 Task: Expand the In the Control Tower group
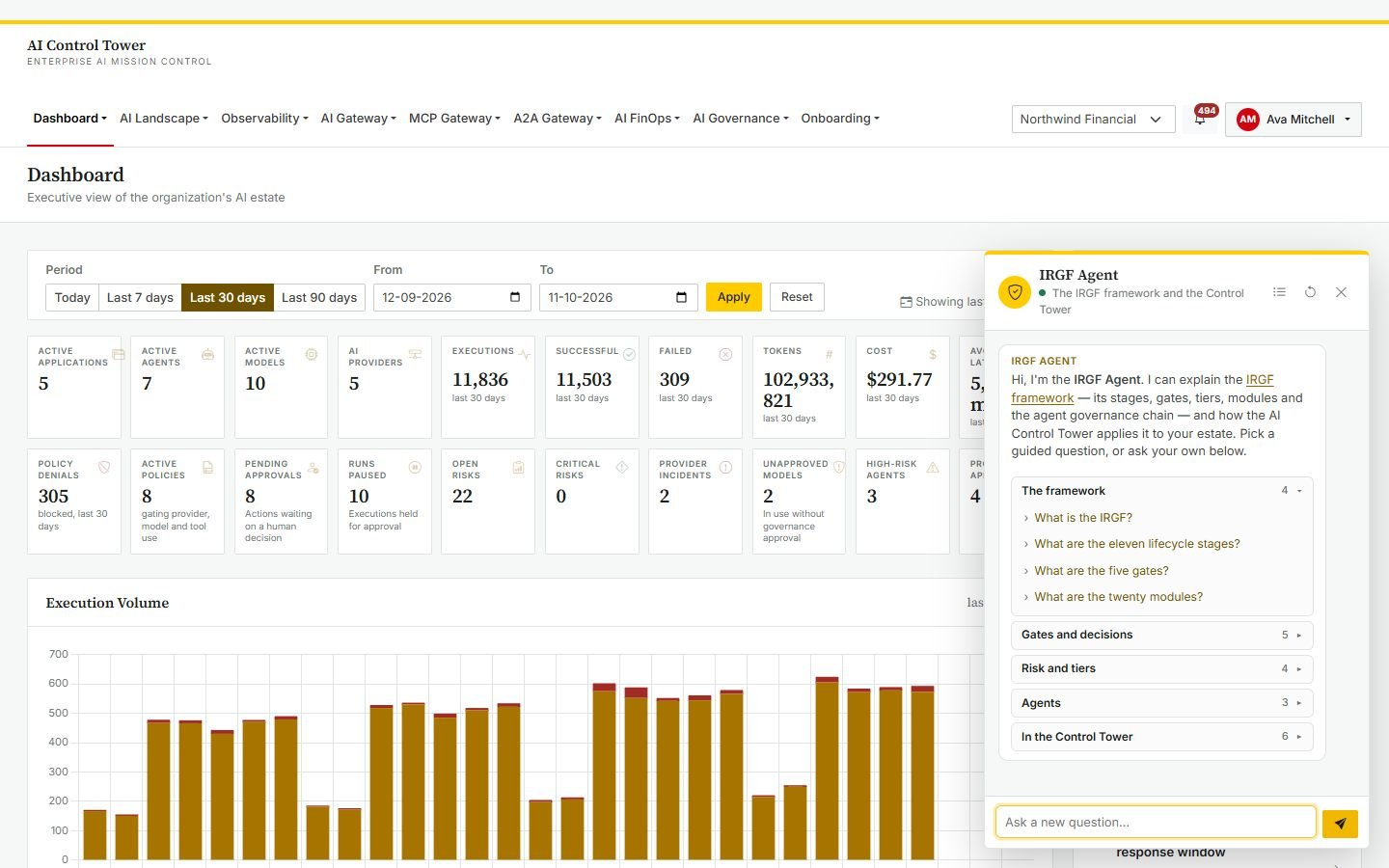(x=1162, y=737)
